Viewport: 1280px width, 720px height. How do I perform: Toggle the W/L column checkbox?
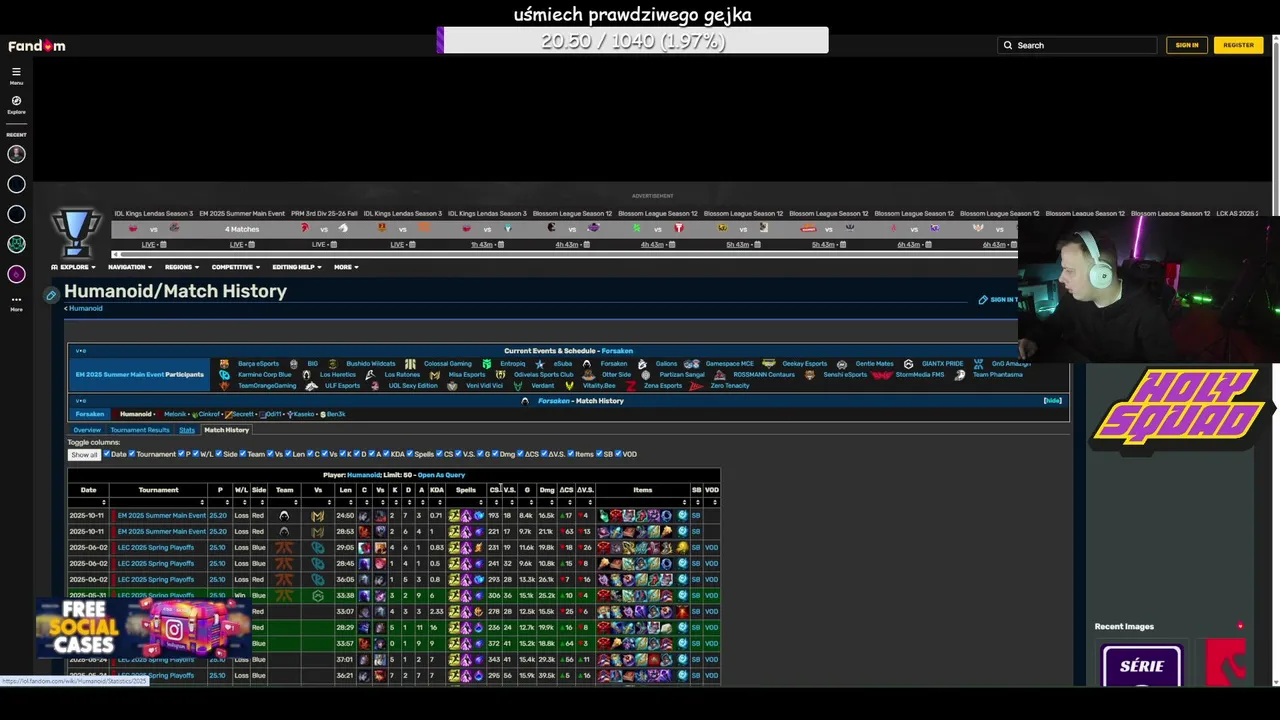pos(196,454)
